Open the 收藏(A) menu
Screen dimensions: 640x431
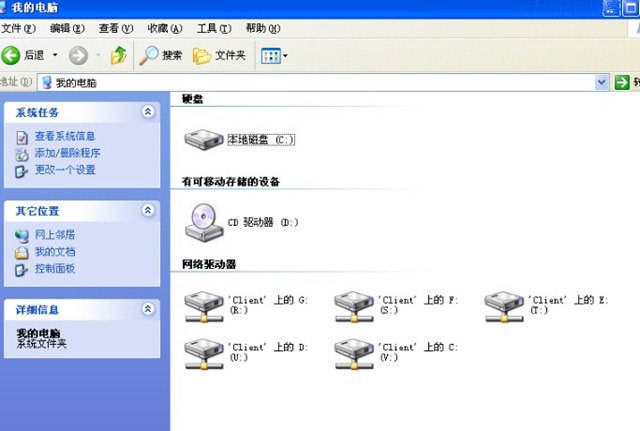click(x=164, y=28)
